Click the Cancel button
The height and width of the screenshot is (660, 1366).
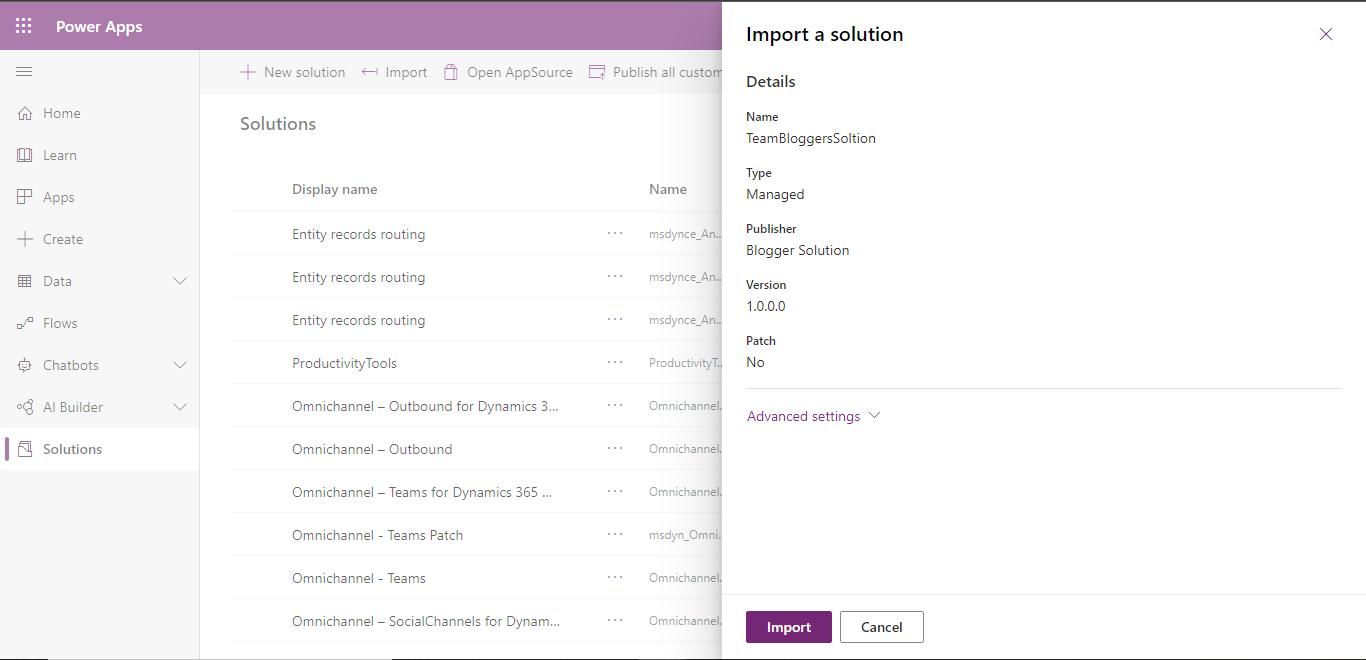coord(882,627)
